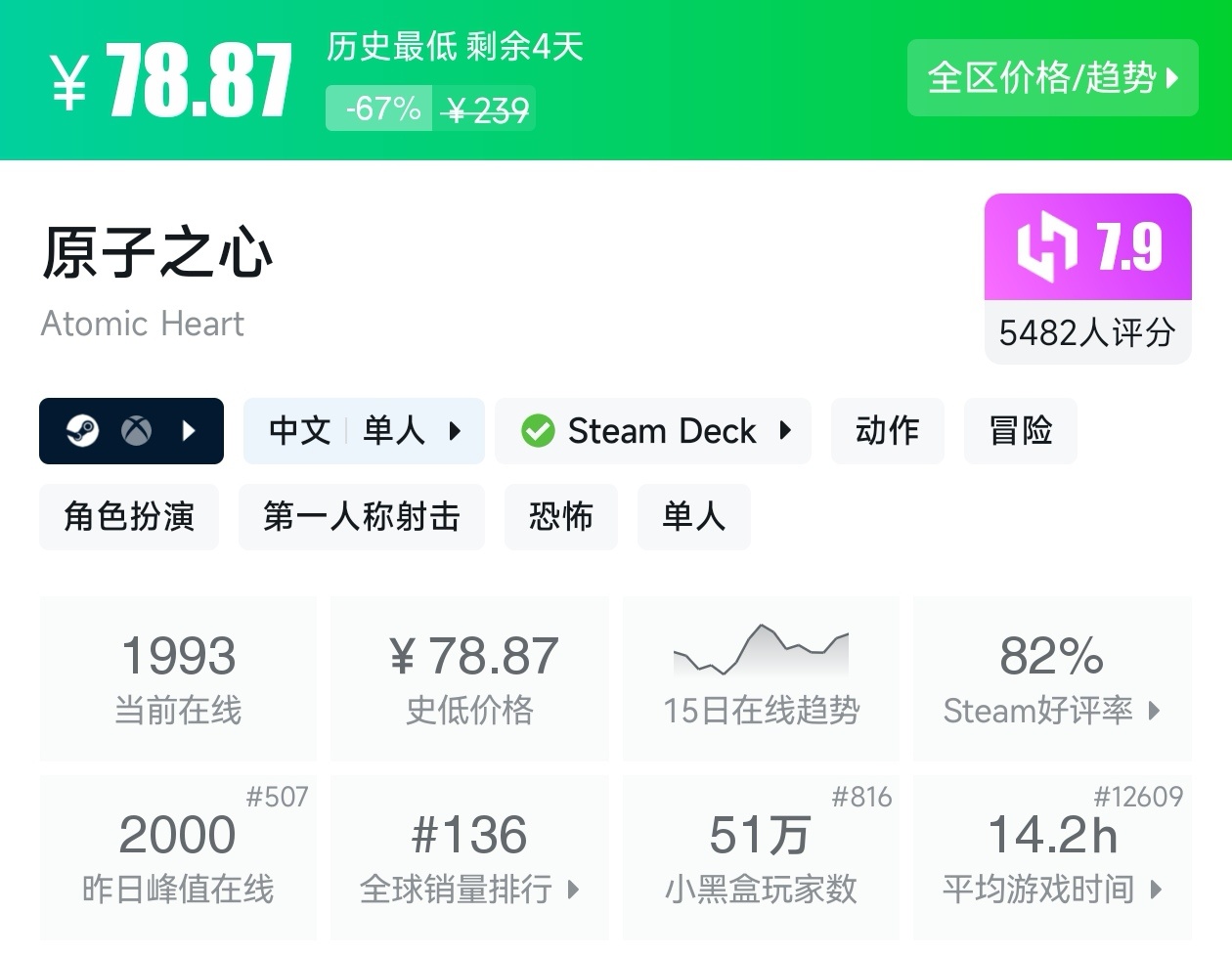This screenshot has height=956, width=1232.
Task: Expand the platform list arrow
Action: (189, 430)
